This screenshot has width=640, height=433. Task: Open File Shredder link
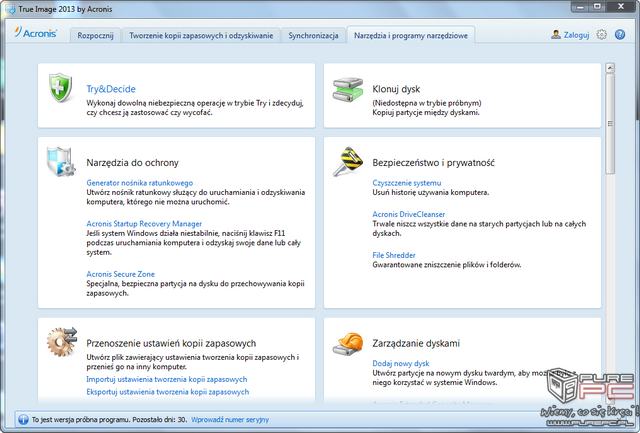[x=394, y=255]
